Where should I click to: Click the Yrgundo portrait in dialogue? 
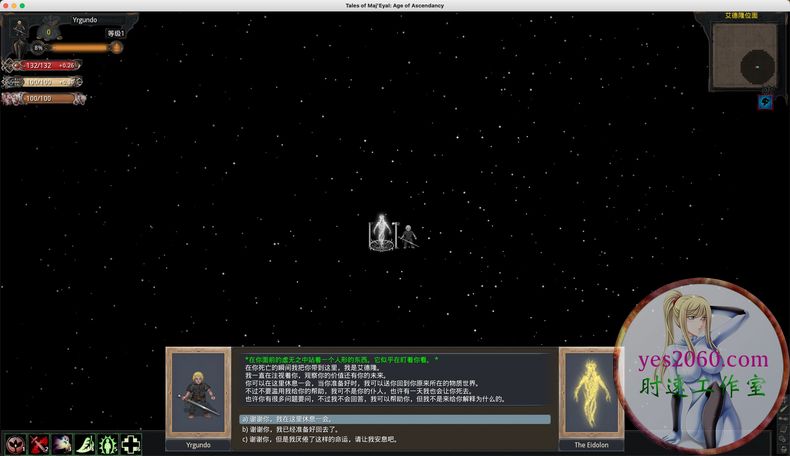click(199, 393)
